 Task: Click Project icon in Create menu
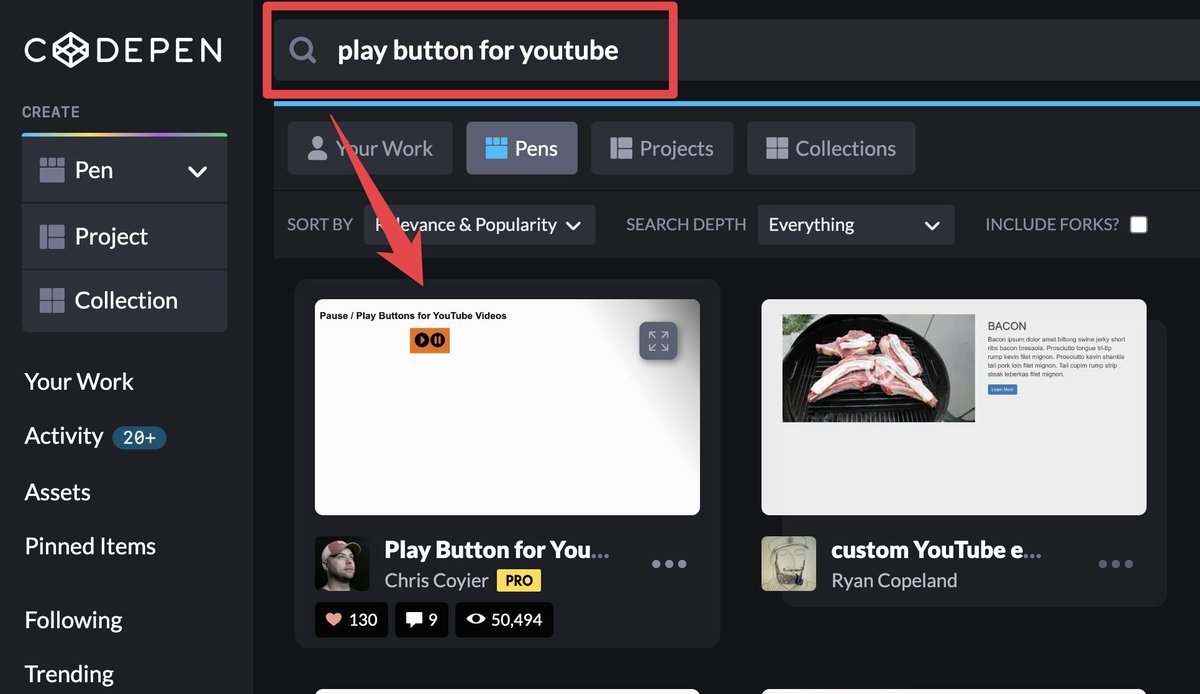click(52, 236)
